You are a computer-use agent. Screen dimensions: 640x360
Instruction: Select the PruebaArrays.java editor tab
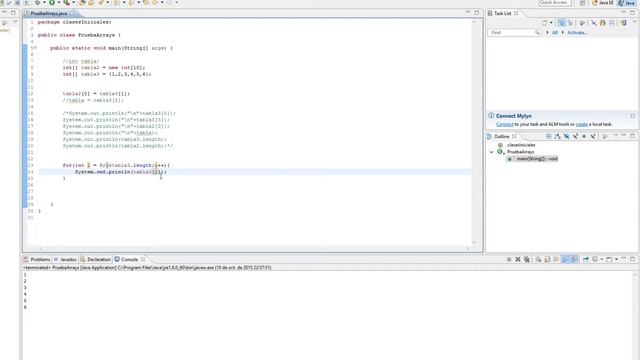tap(48, 13)
